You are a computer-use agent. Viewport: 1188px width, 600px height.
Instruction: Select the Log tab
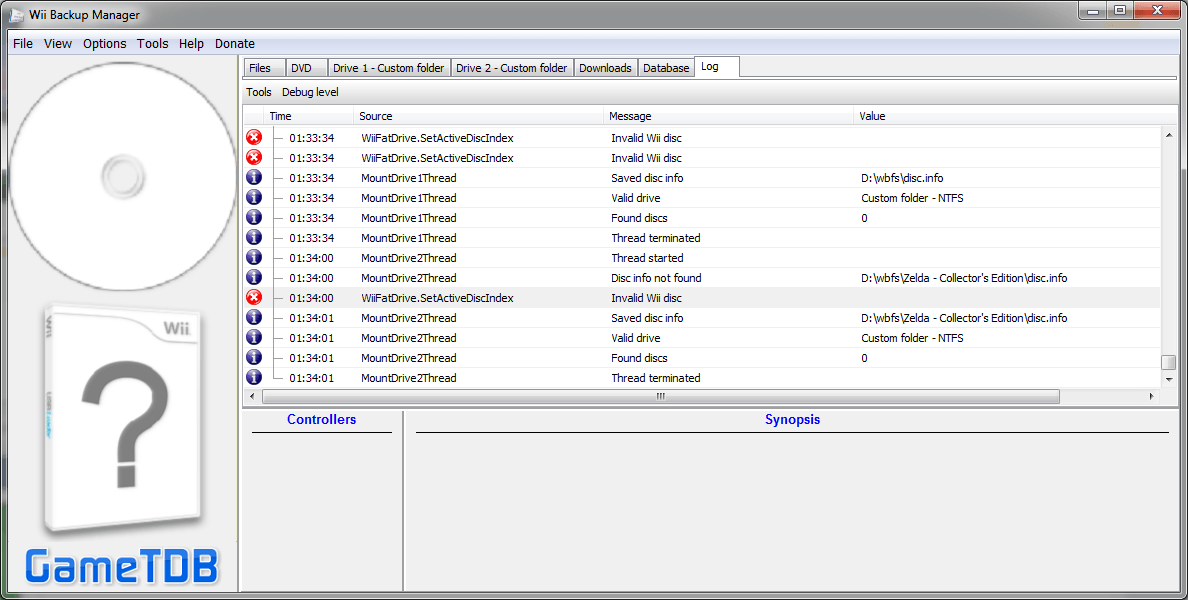click(x=717, y=67)
